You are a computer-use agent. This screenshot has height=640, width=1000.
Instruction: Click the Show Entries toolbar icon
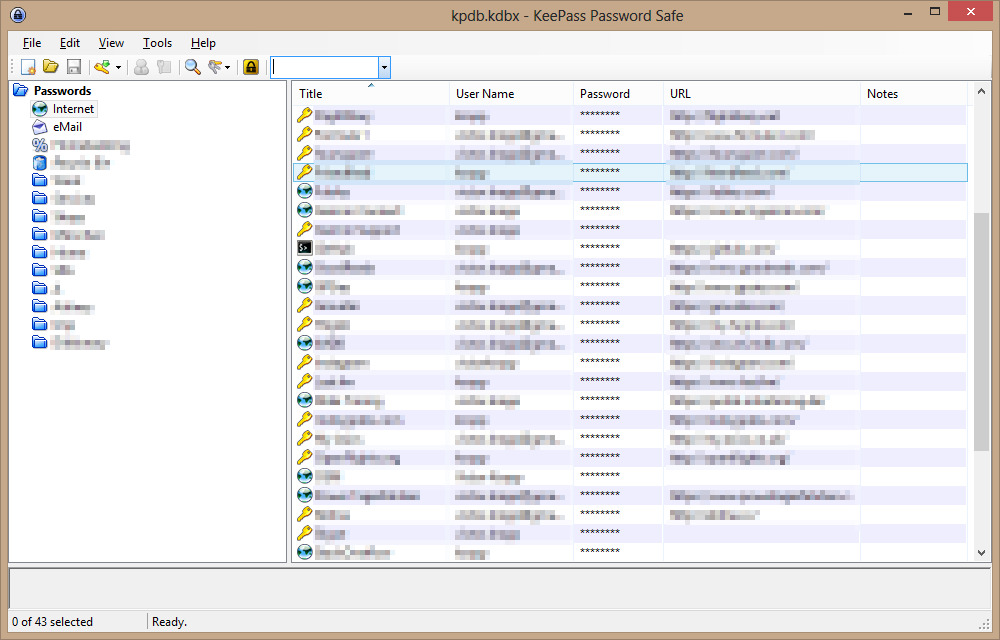click(214, 67)
